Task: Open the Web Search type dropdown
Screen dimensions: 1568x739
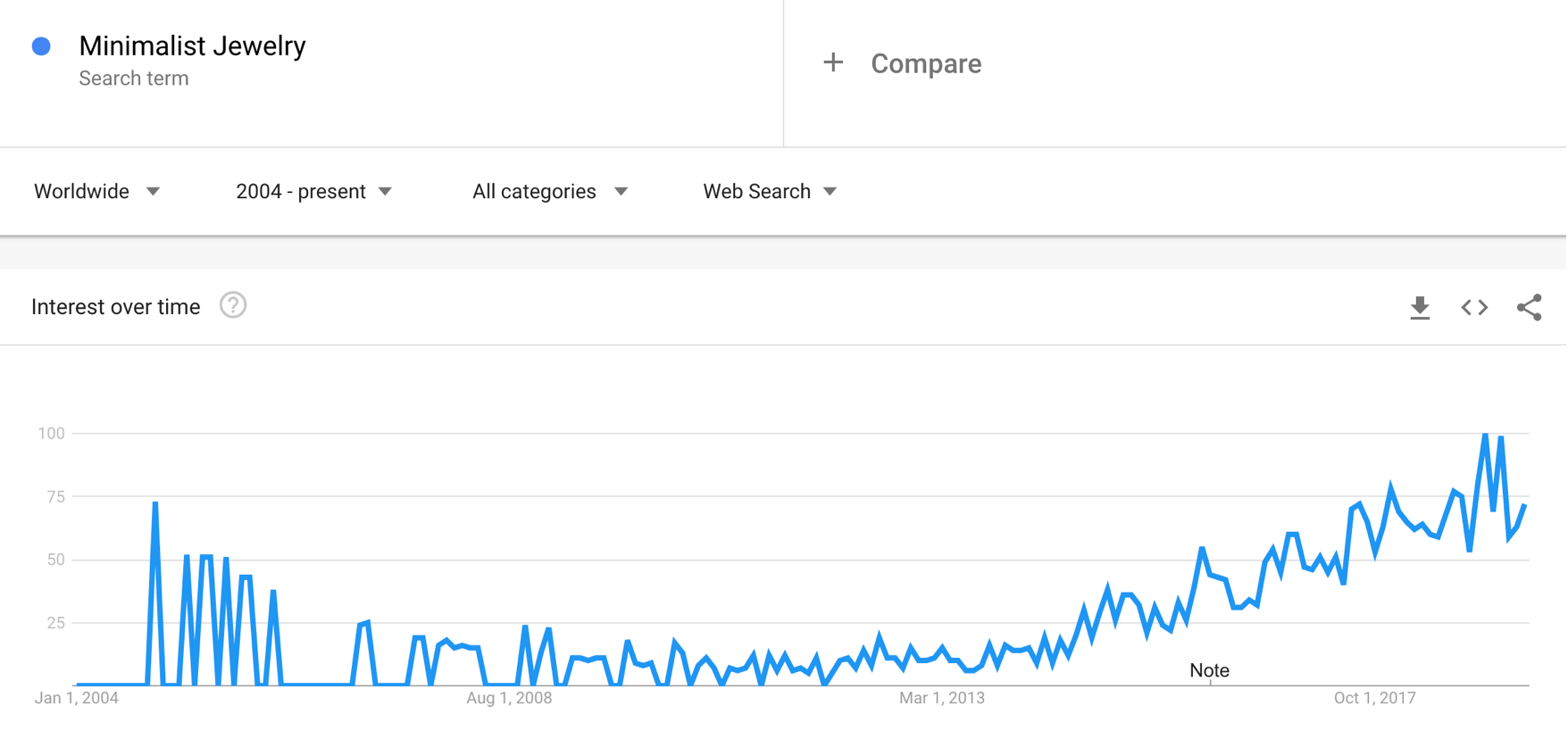Action: [770, 192]
